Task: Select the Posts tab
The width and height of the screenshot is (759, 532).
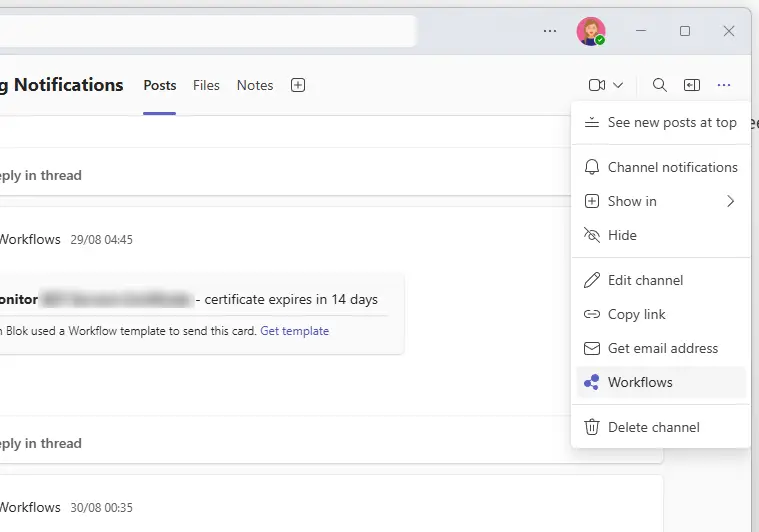Action: [160, 86]
